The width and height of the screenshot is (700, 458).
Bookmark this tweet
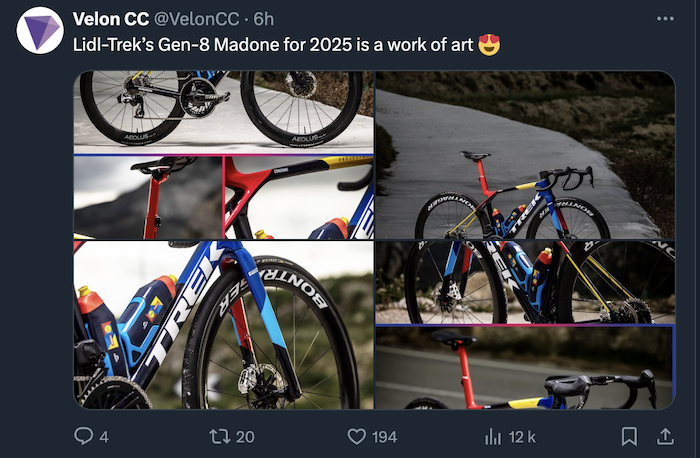(x=629, y=436)
